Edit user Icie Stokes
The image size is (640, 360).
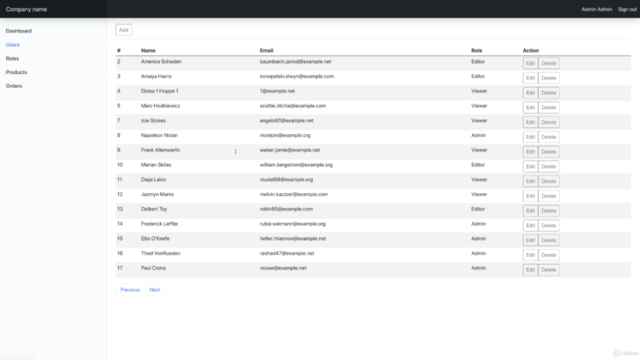coord(530,122)
